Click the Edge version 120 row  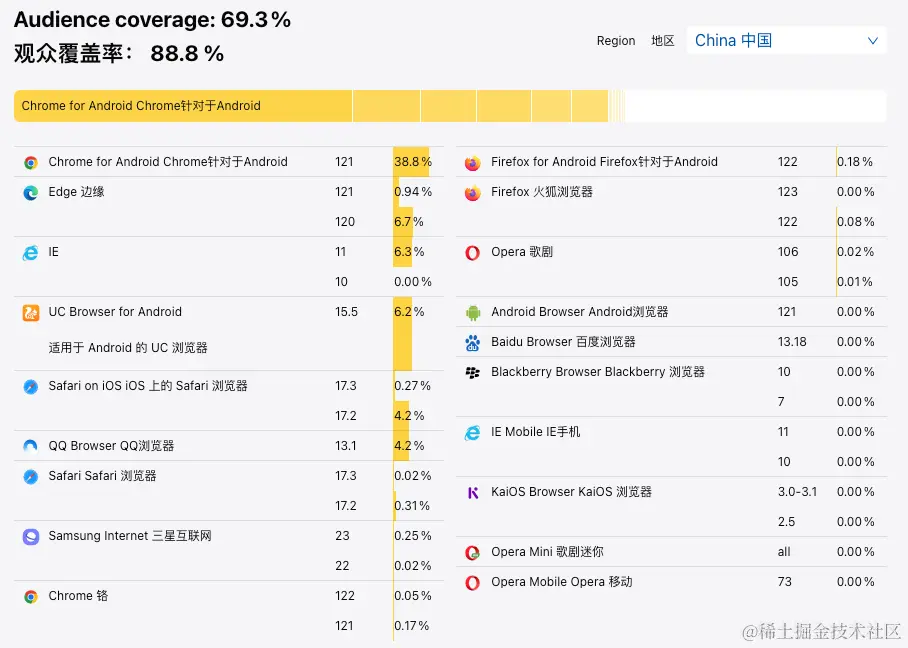[x=345, y=222]
